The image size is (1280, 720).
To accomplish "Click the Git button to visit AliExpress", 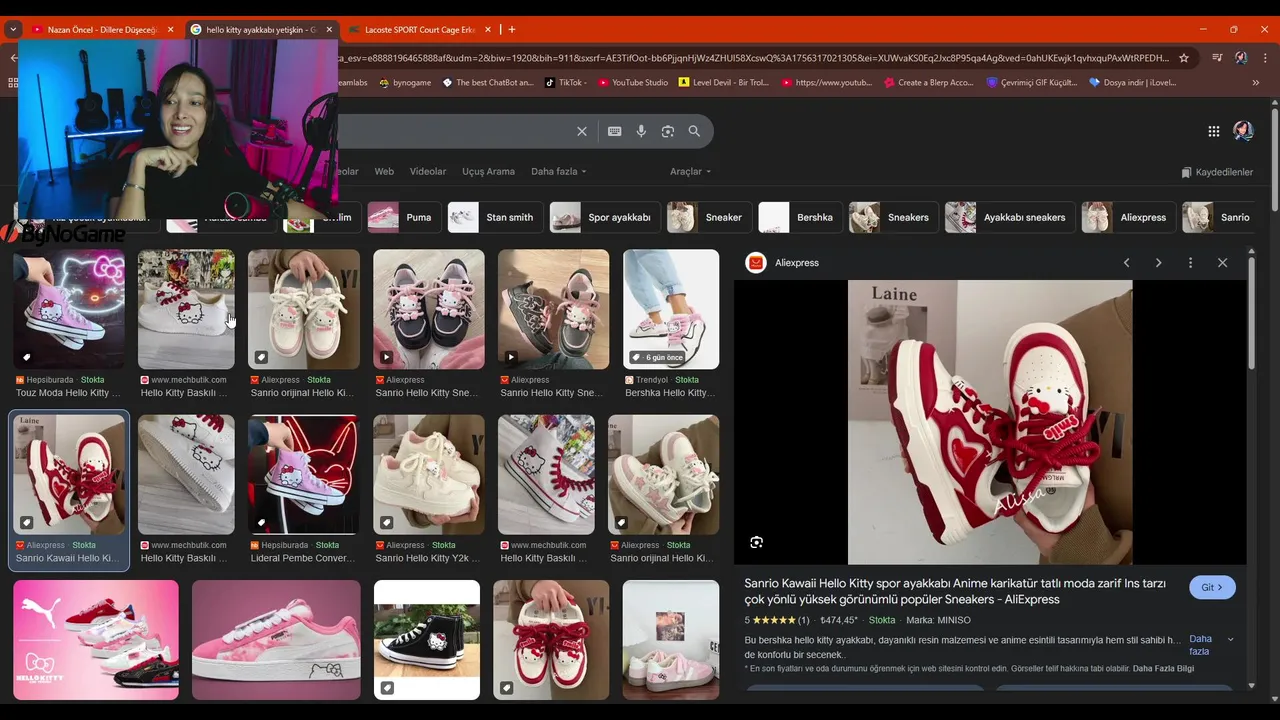I will [1212, 588].
